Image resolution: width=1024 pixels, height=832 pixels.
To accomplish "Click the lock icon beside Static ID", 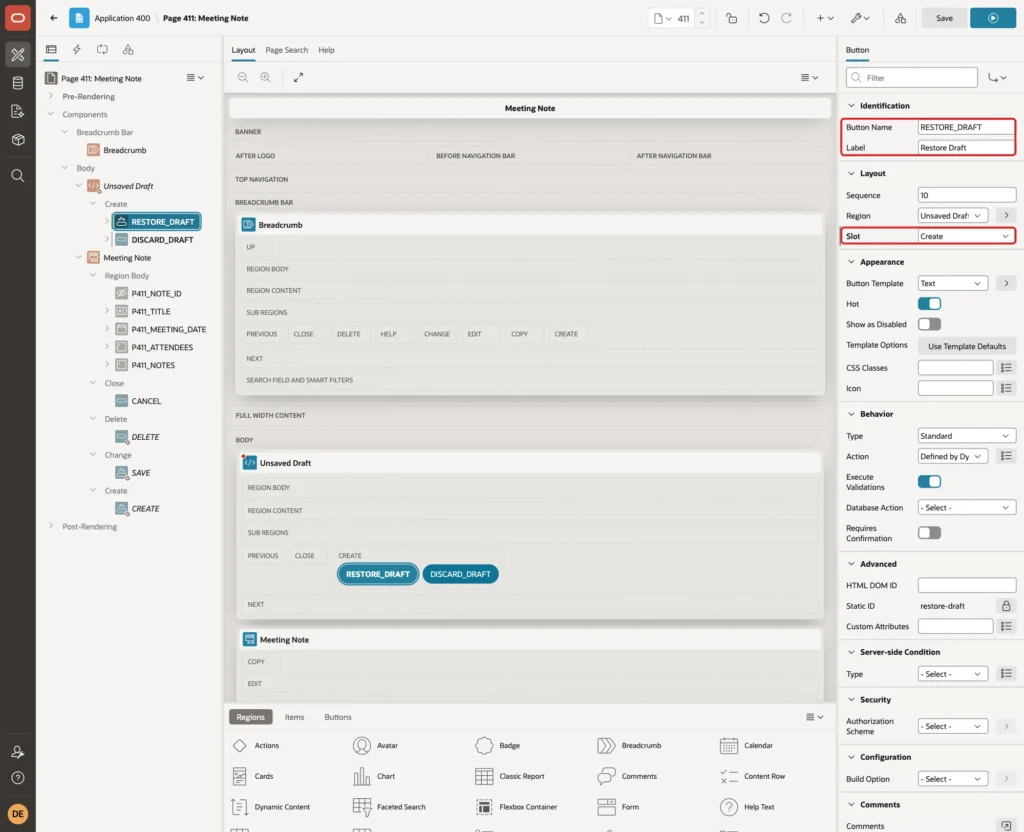I will point(1006,606).
